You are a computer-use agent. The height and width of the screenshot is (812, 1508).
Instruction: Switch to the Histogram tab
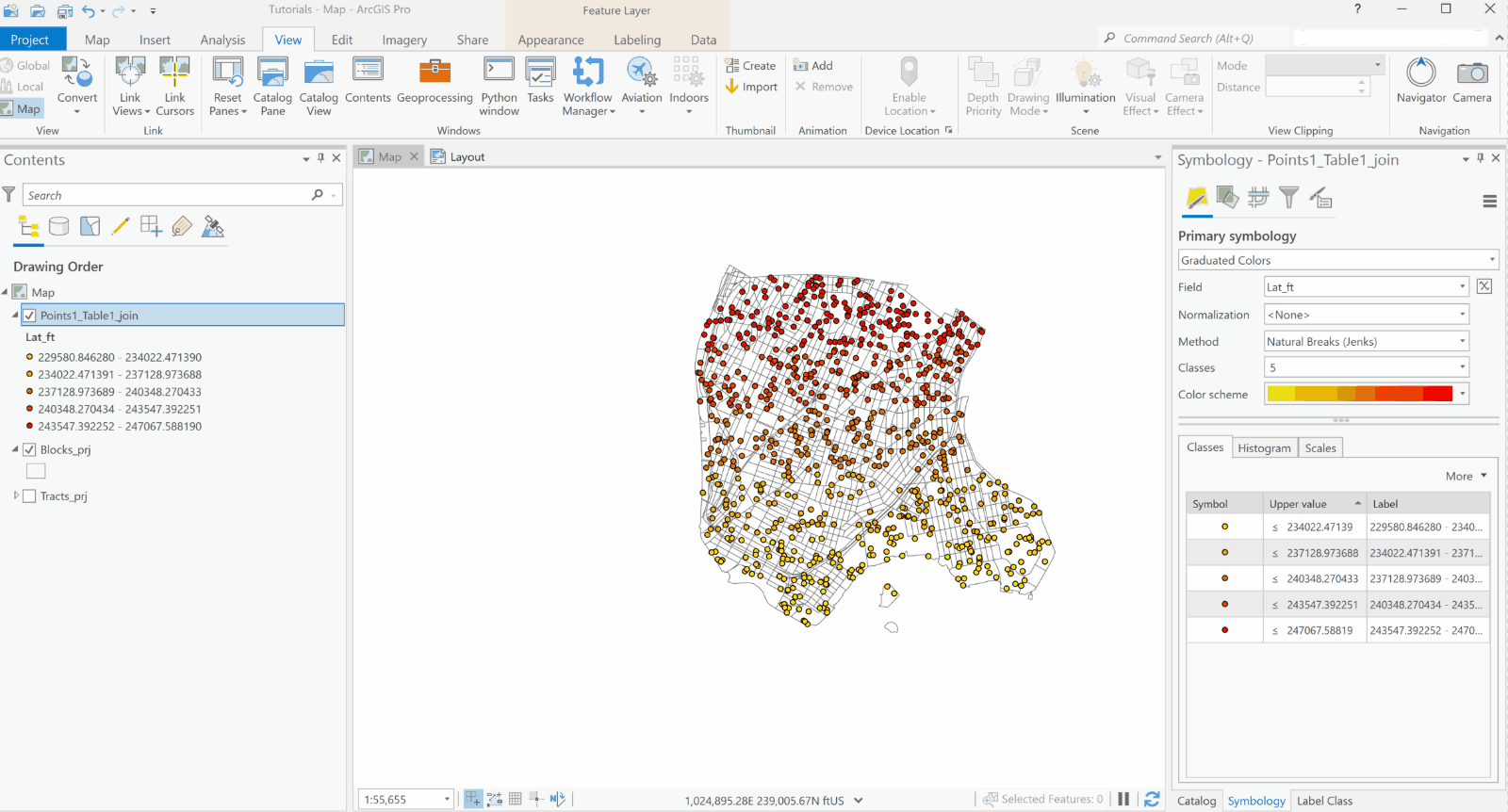point(1264,447)
